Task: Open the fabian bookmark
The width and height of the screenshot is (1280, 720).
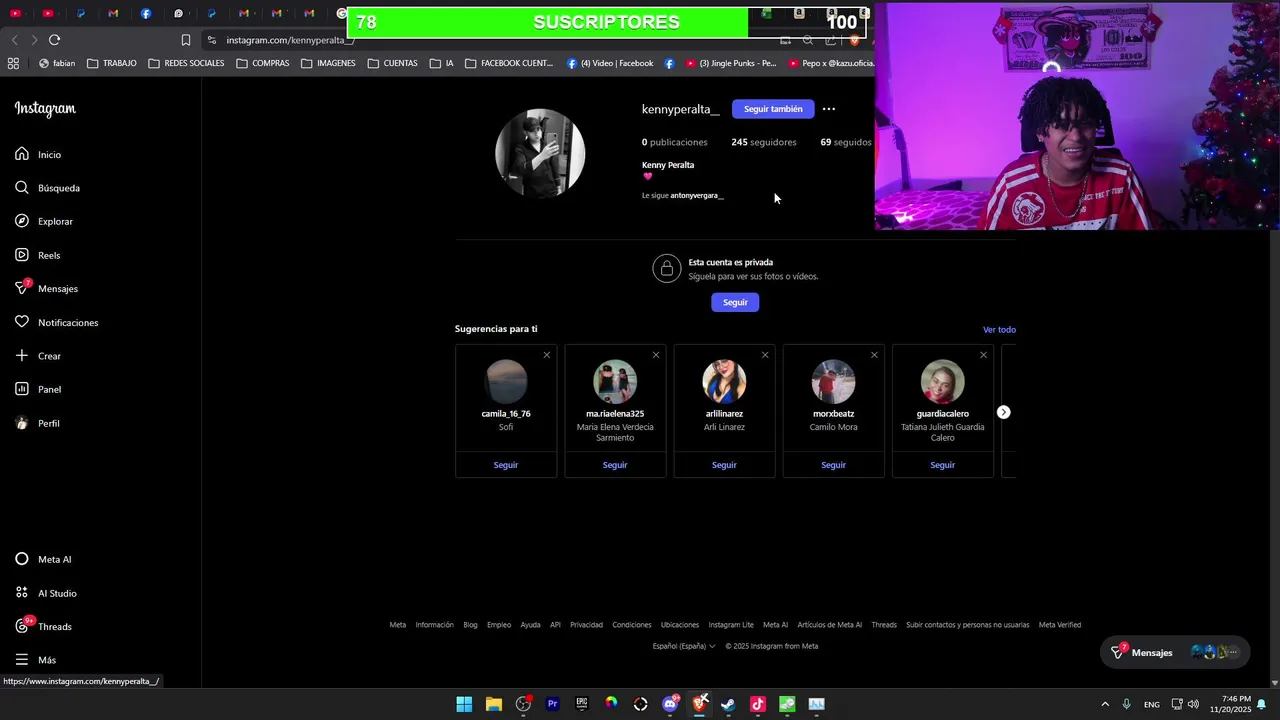Action: [x=56, y=63]
